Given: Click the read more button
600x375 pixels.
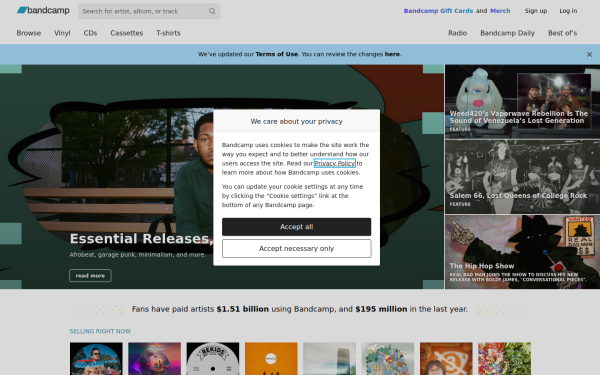Looking at the screenshot, I should pos(90,276).
